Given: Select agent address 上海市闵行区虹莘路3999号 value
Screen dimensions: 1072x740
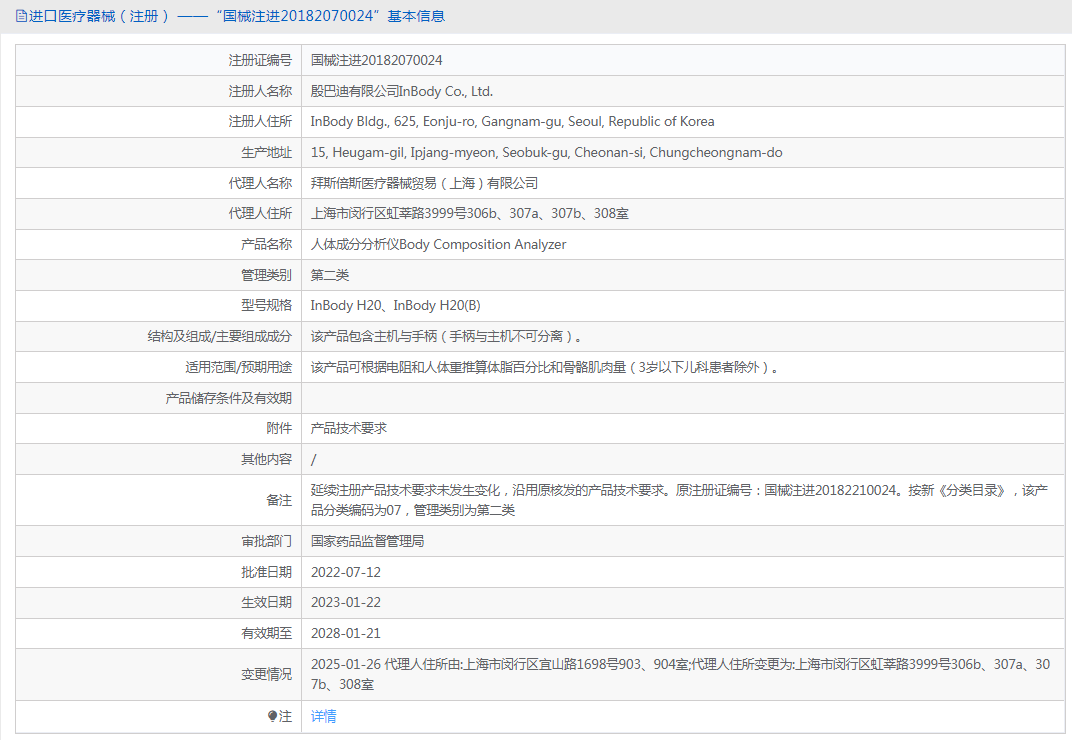Looking at the screenshot, I should point(470,213).
